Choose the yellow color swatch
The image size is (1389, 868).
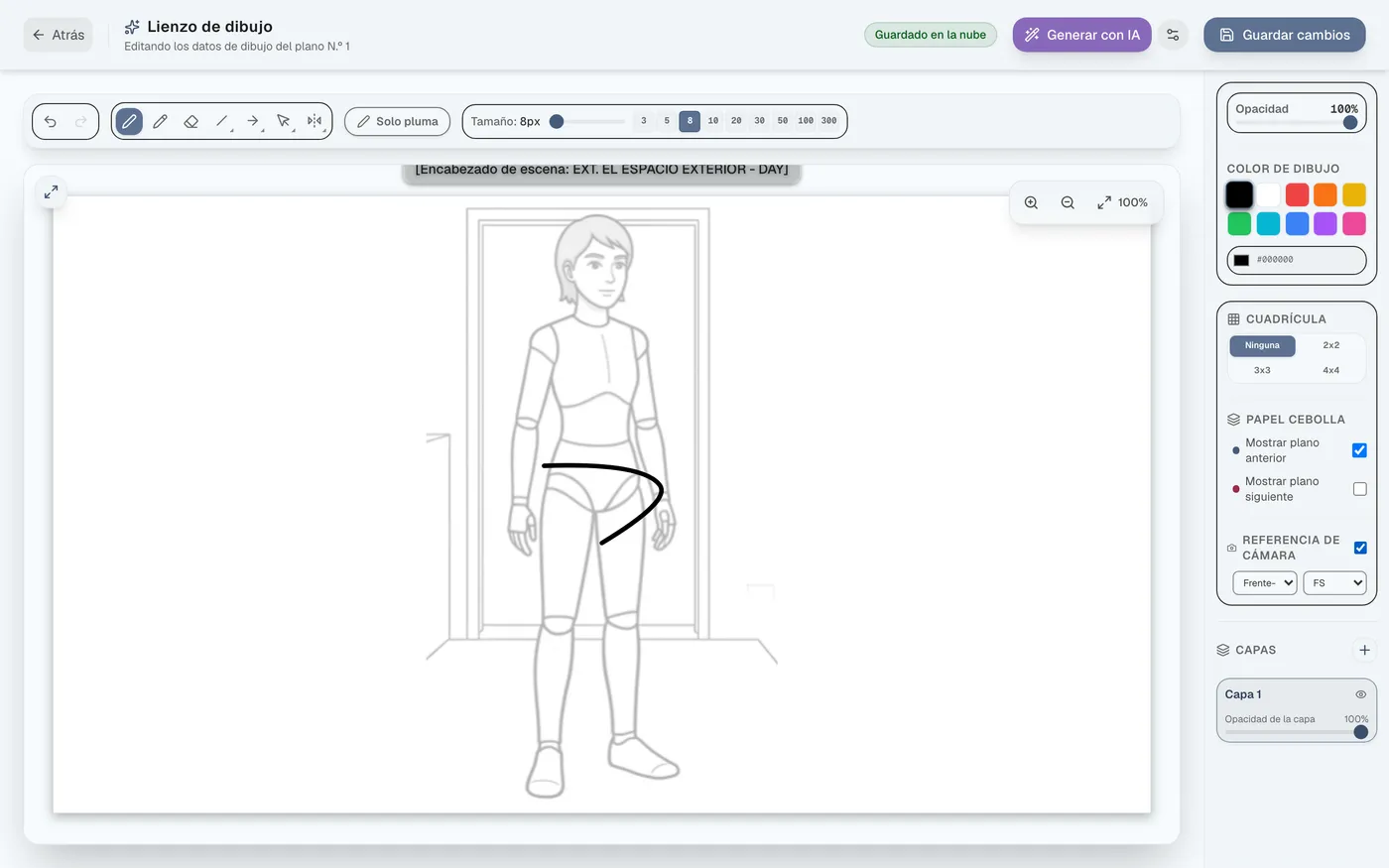1354,194
